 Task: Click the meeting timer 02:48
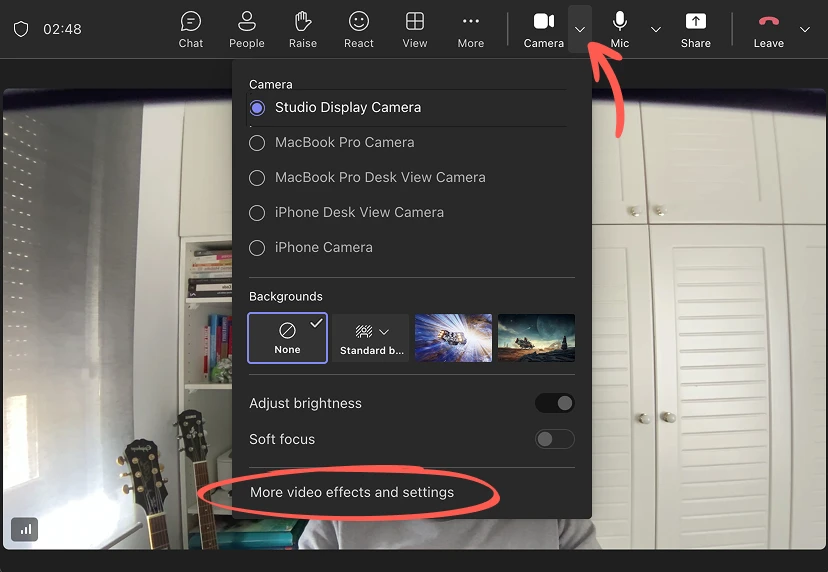[x=62, y=29]
